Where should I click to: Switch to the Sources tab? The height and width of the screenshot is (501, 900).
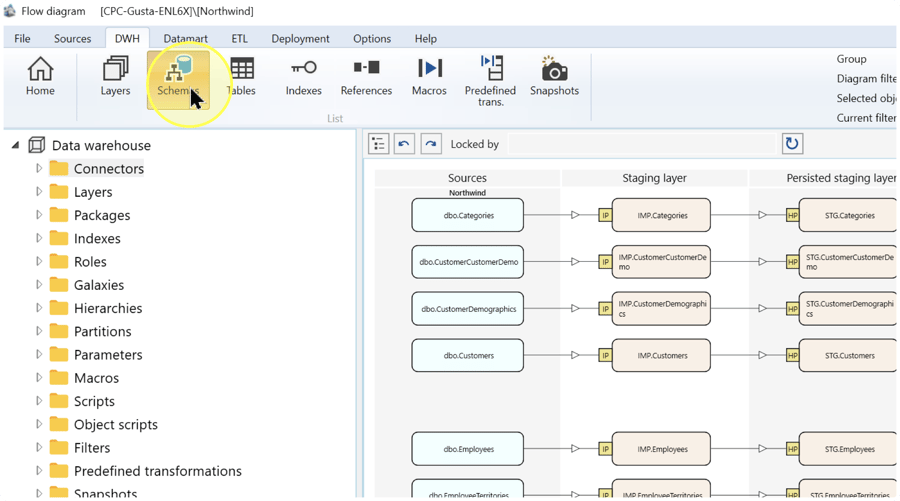pos(72,38)
